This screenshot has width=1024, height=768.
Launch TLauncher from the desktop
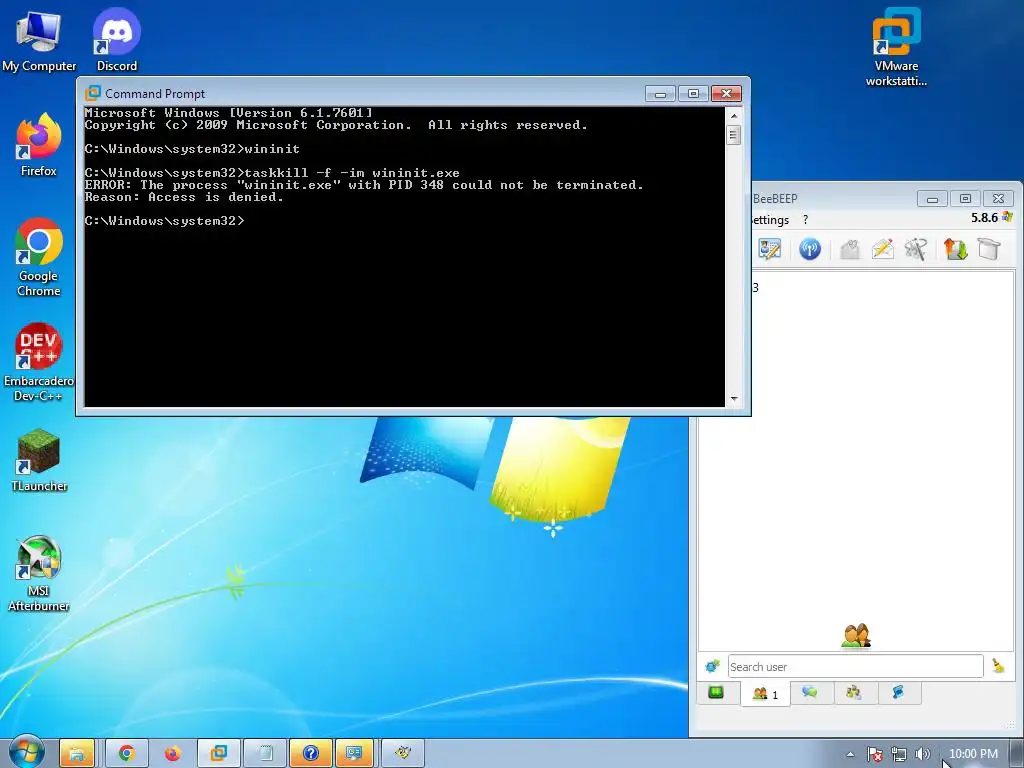pyautogui.click(x=39, y=460)
